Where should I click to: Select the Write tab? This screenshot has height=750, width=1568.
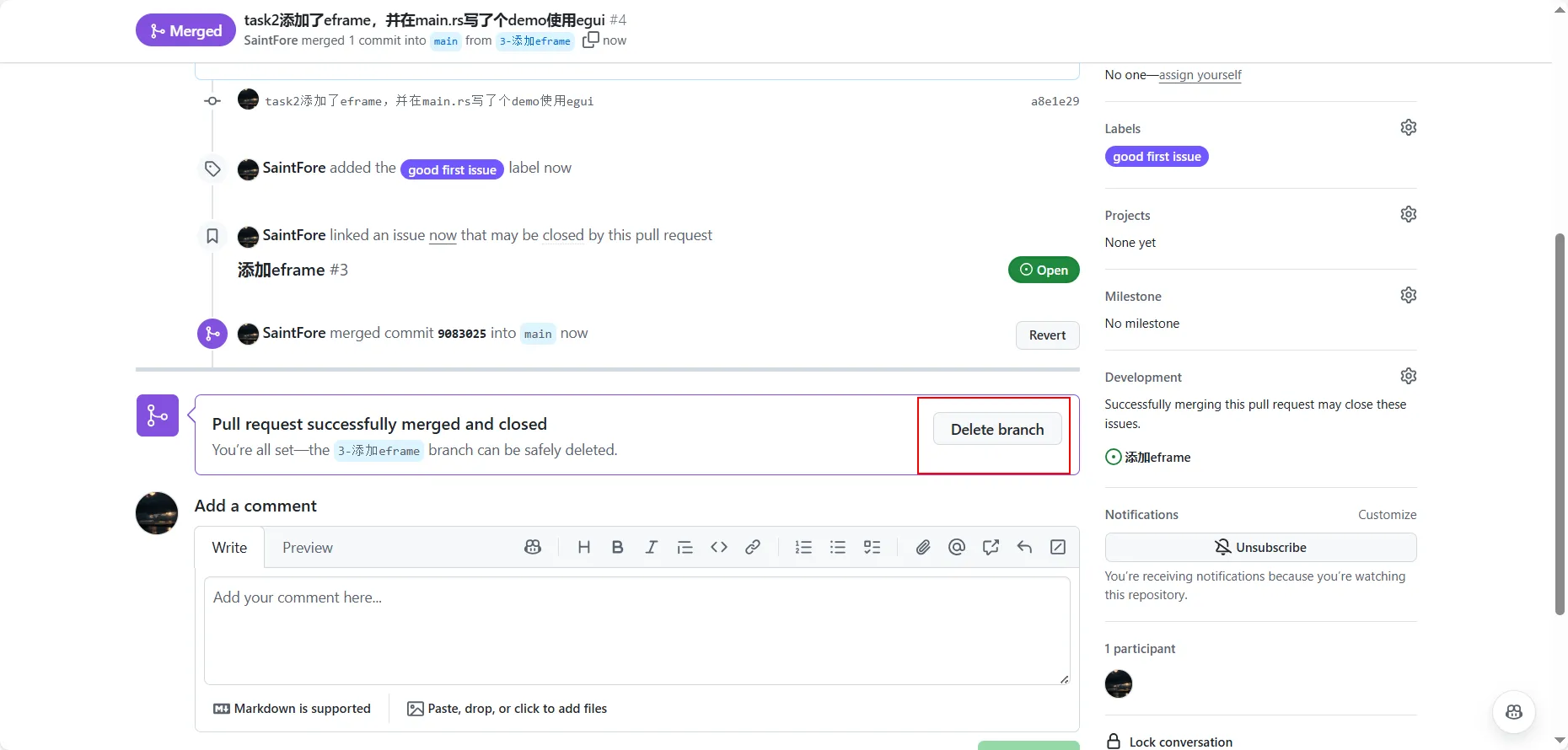point(229,548)
